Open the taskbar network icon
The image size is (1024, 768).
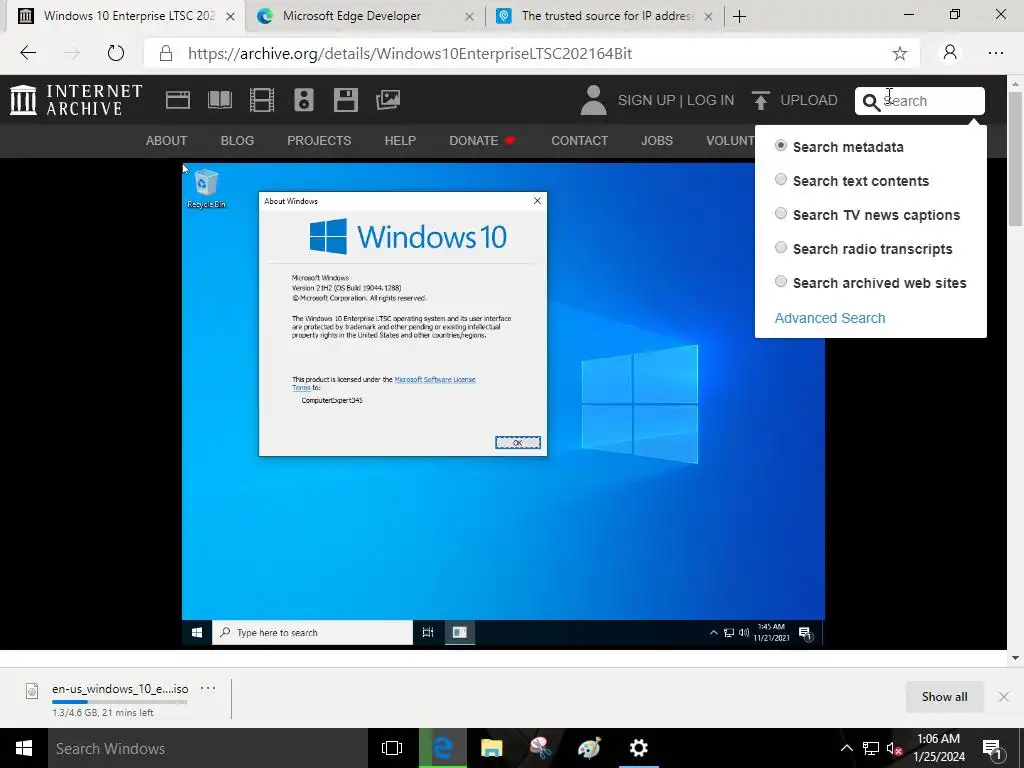[x=871, y=748]
